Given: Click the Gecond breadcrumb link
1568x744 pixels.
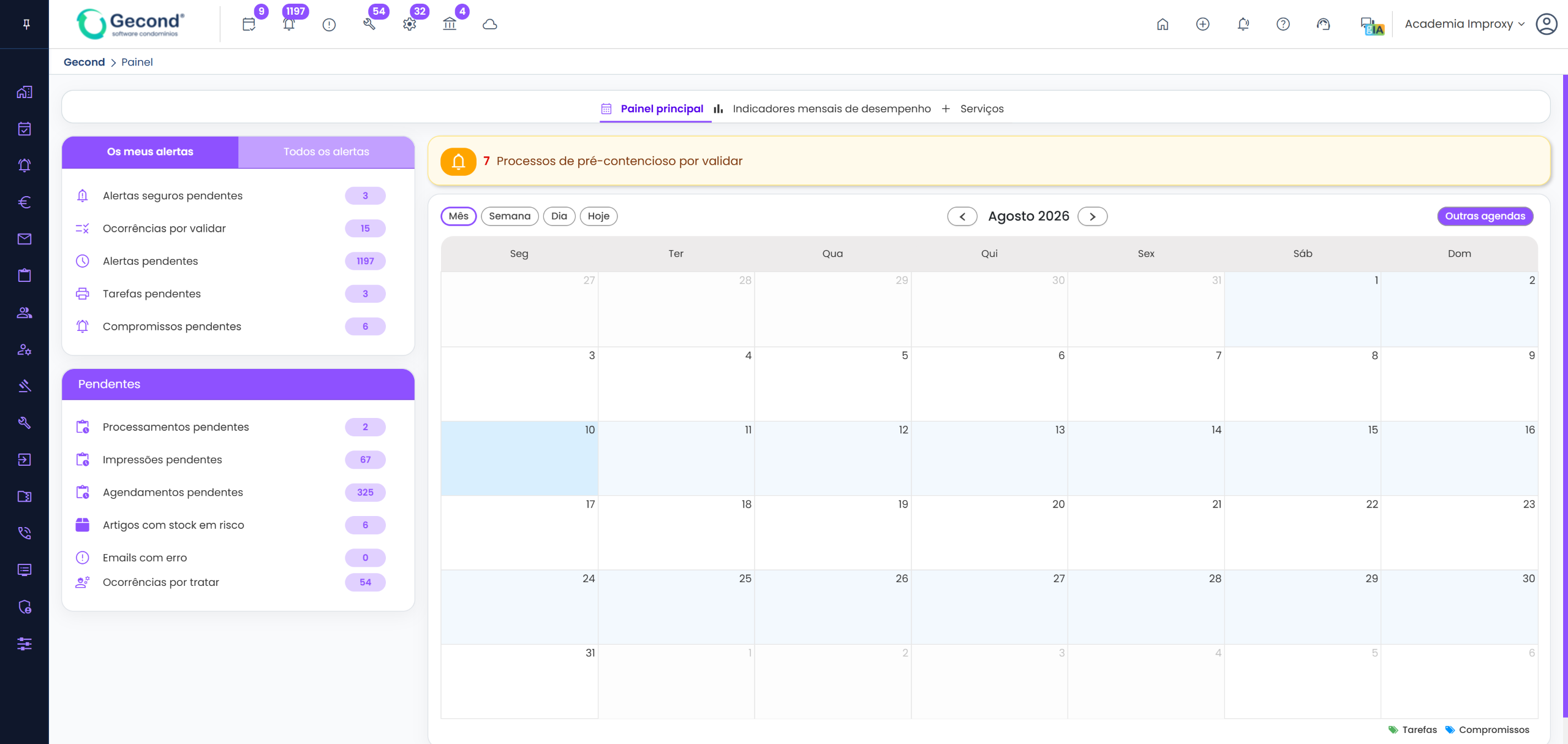Looking at the screenshot, I should click(85, 62).
